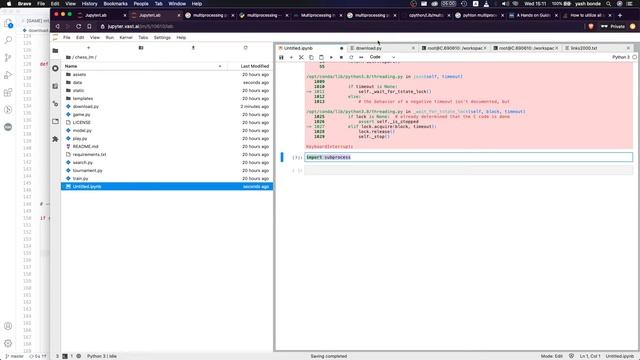Image resolution: width=640 pixels, height=360 pixels.
Task: Open the File Browser sidebar tab
Action: coord(56,51)
